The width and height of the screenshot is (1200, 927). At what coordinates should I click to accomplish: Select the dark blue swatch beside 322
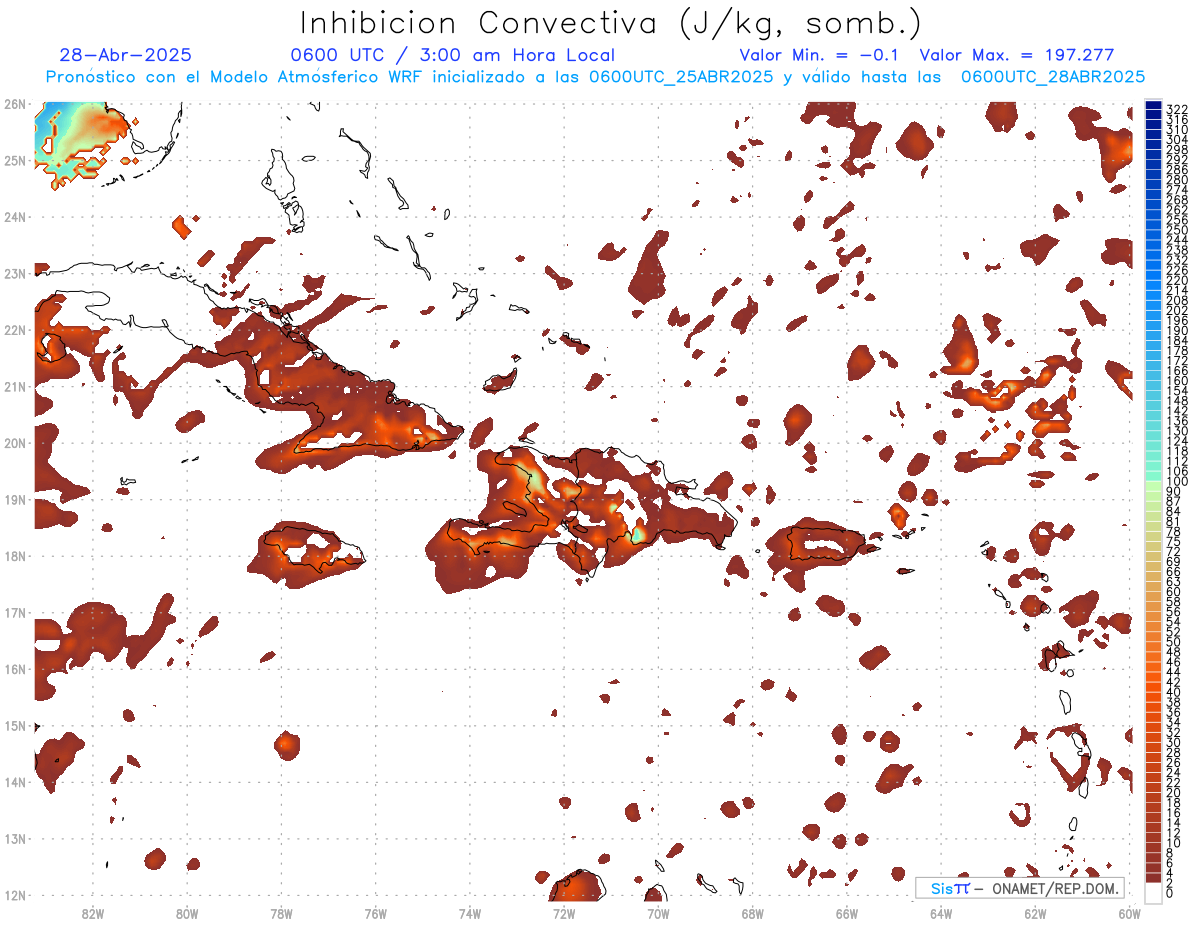[1154, 107]
